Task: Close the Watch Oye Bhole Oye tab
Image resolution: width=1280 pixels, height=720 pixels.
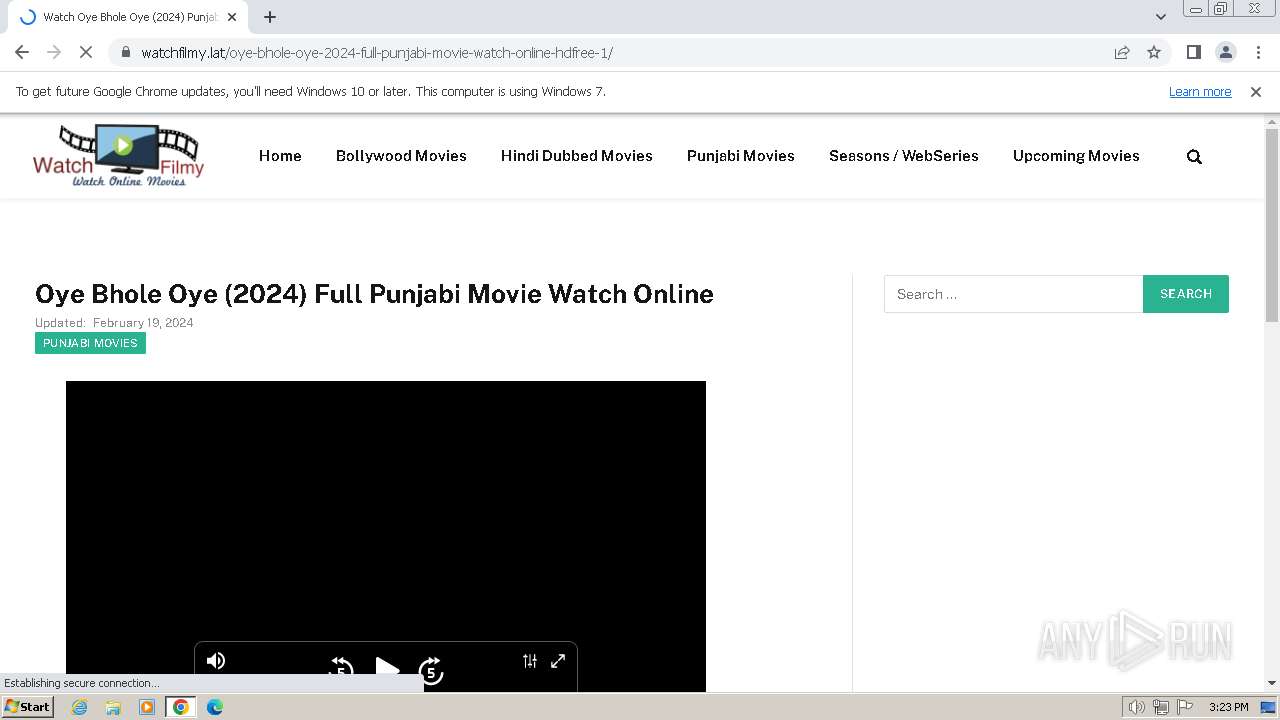Action: coord(232,17)
